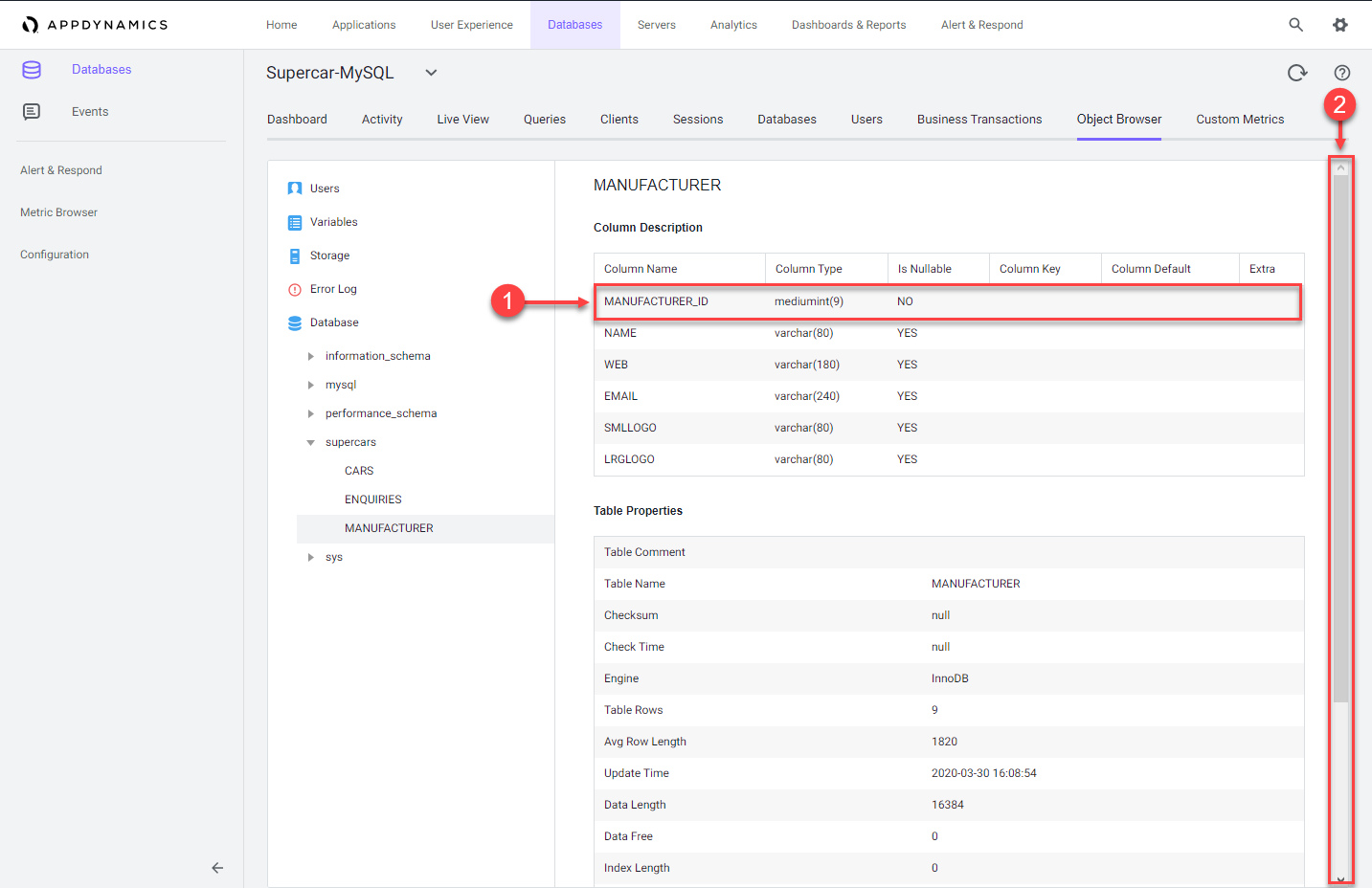The height and width of the screenshot is (888, 1372).
Task: Click the refresh icon
Action: pos(1297,73)
